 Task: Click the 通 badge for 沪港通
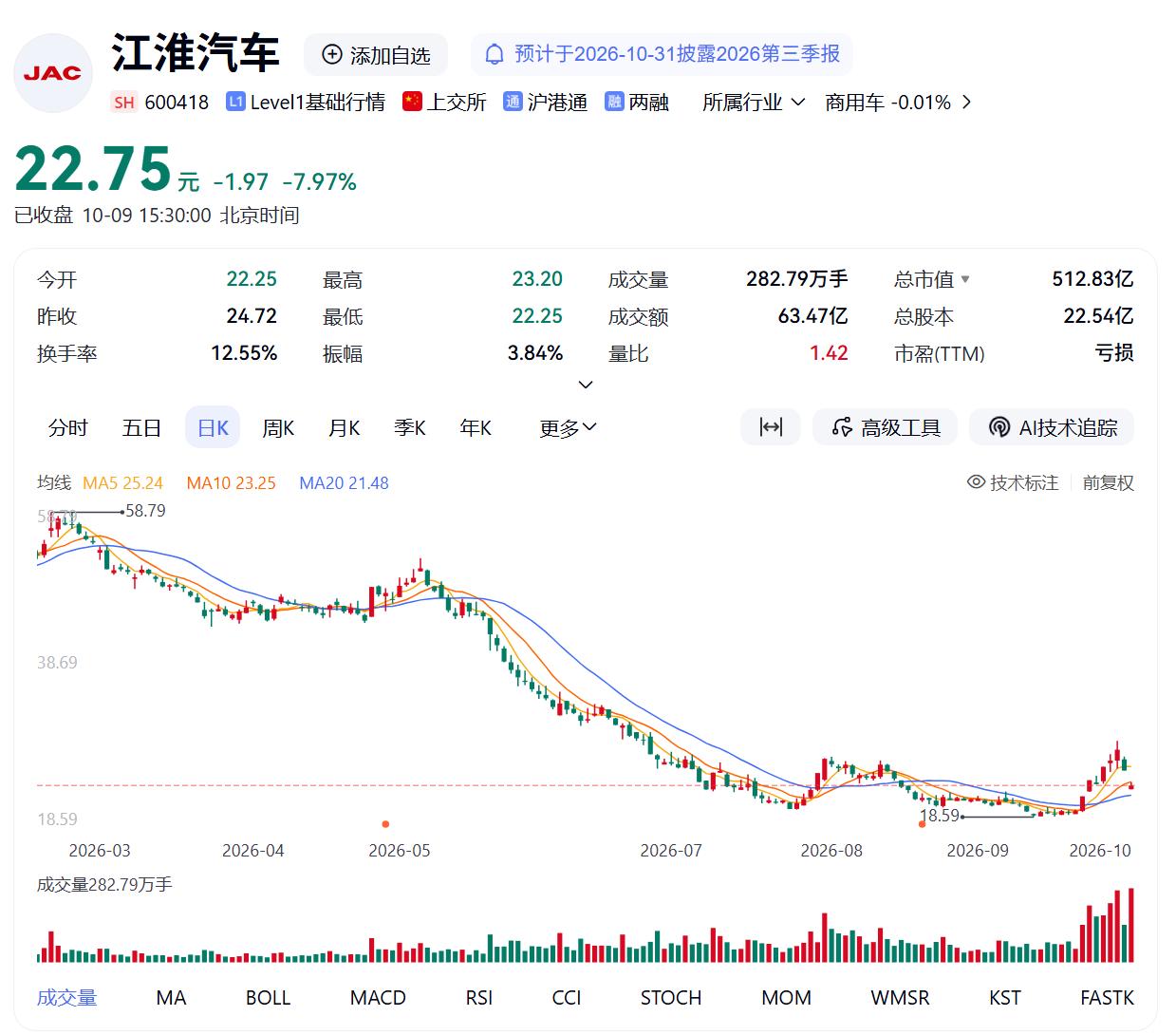[513, 102]
